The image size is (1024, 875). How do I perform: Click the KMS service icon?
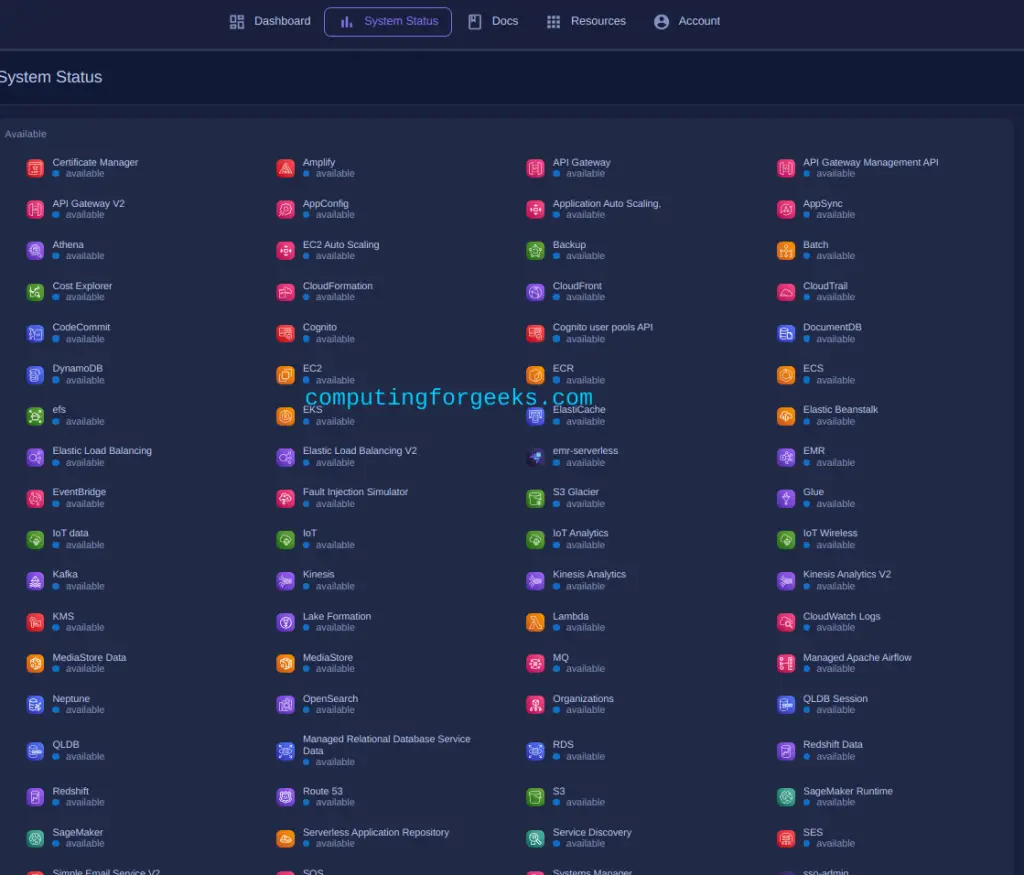35,622
